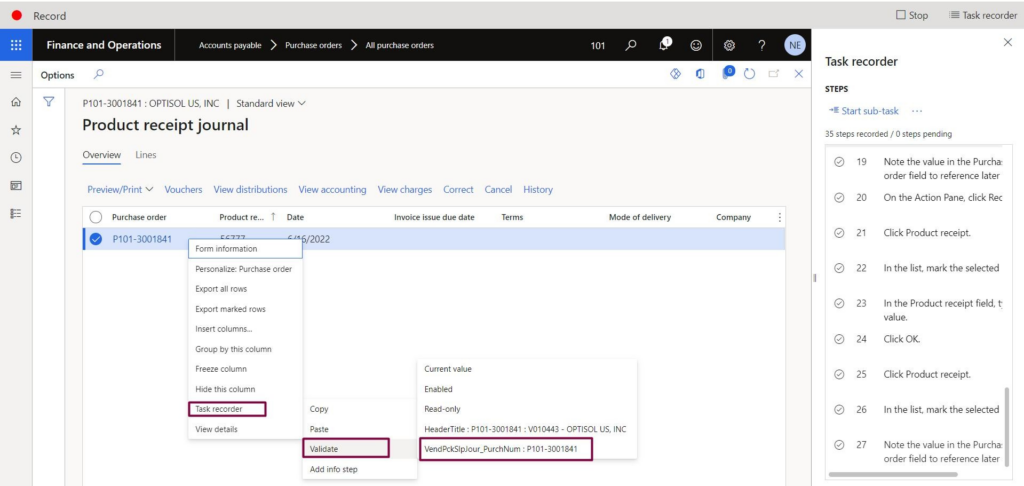
Task: Click the Task recorder vertical scrollbar
Action: tap(1006, 429)
